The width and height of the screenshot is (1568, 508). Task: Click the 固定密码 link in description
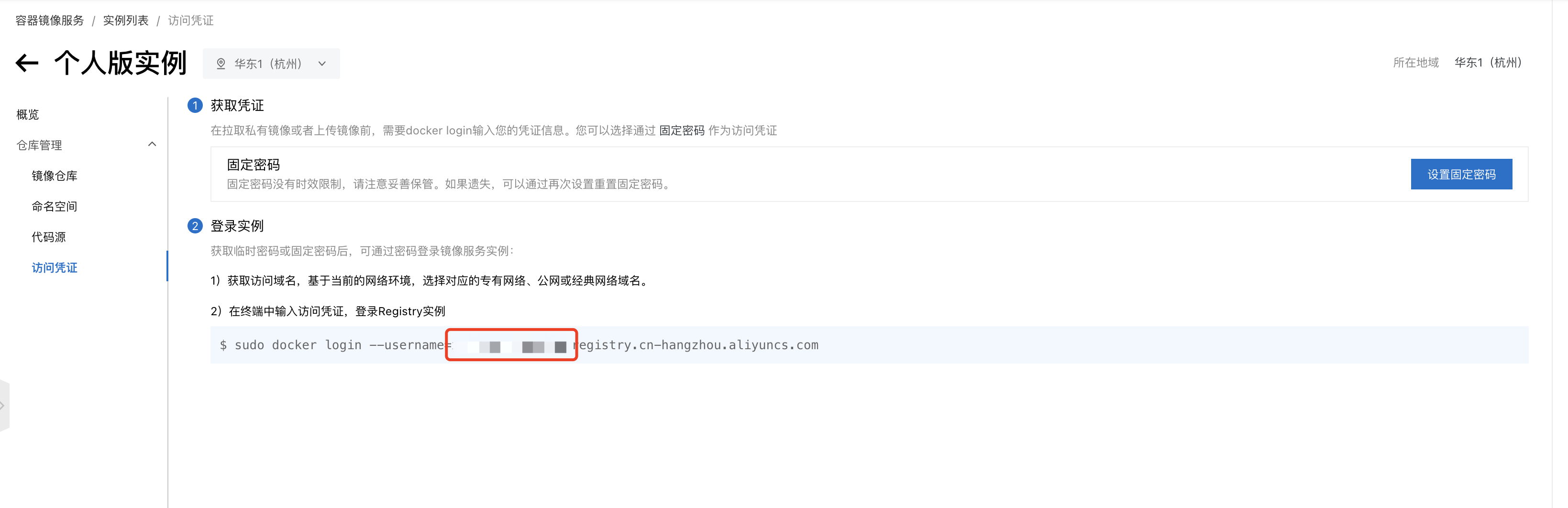click(681, 130)
